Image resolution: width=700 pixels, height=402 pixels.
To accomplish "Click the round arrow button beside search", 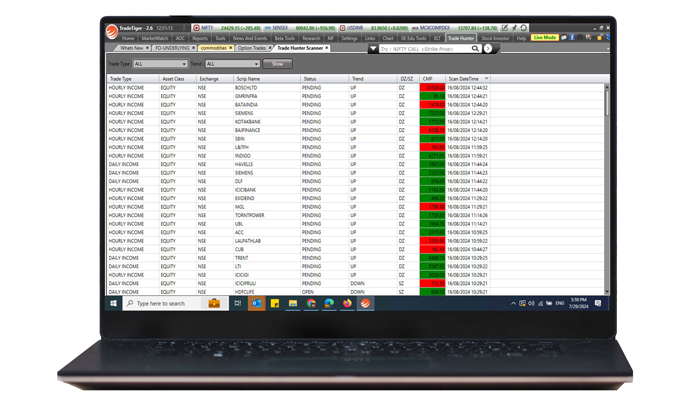I will click(488, 48).
